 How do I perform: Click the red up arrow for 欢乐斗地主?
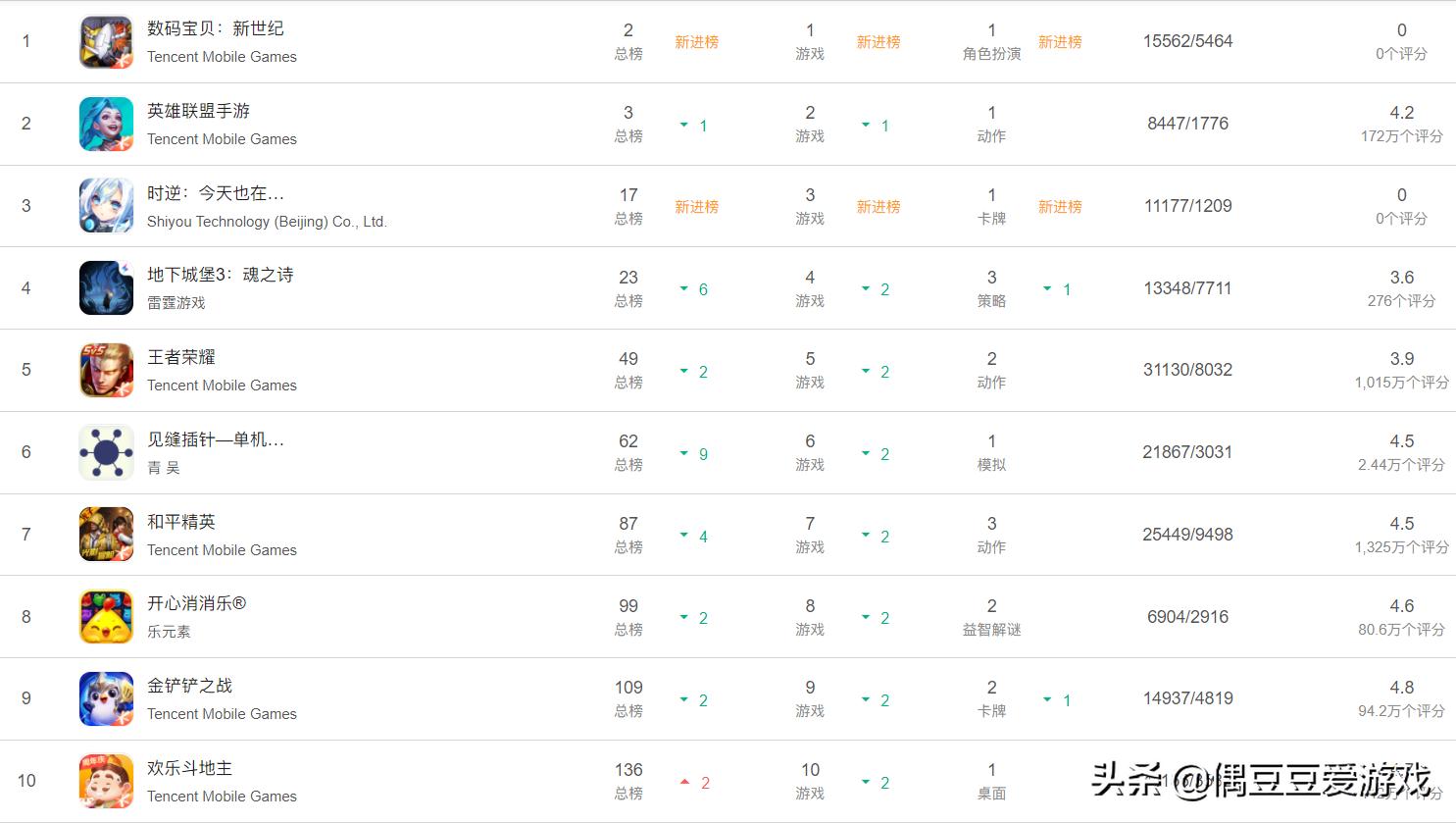coord(684,782)
